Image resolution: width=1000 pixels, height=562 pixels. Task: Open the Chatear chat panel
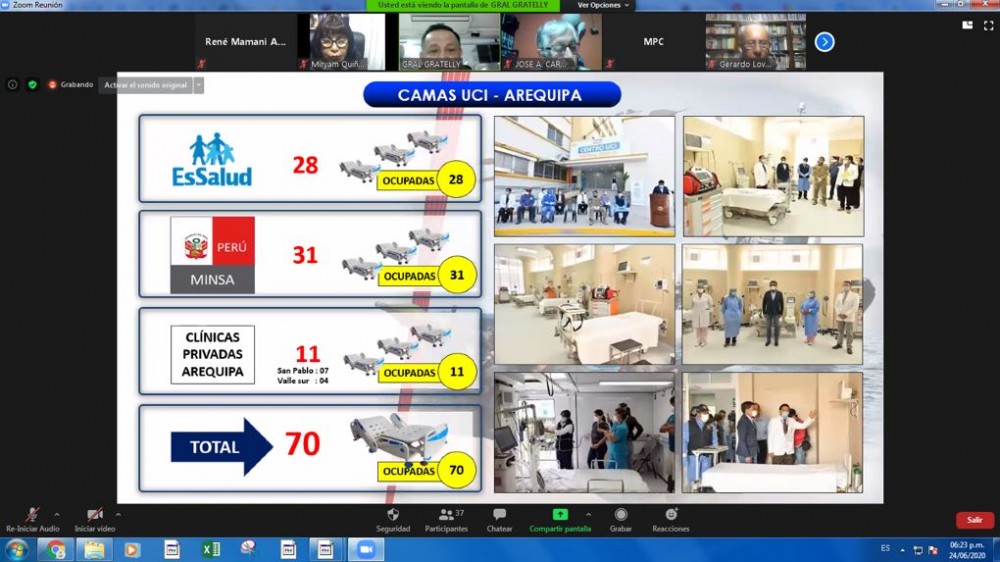point(499,515)
